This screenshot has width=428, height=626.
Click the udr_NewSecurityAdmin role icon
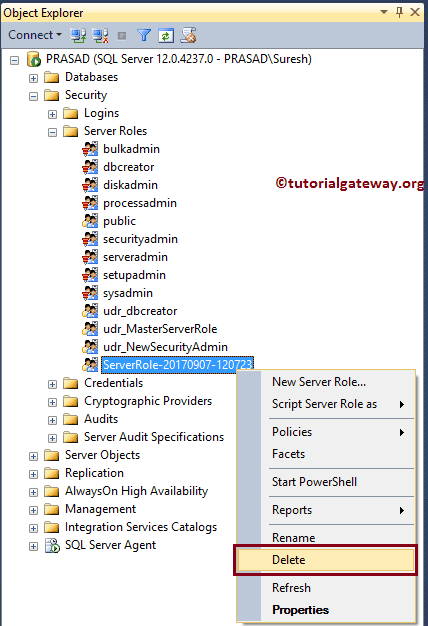coord(90,347)
